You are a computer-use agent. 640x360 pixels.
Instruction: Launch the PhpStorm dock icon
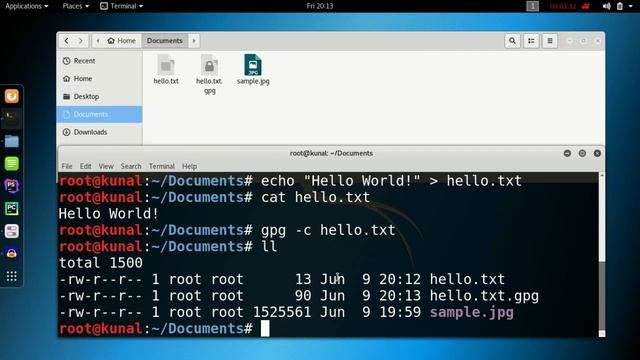(11, 186)
